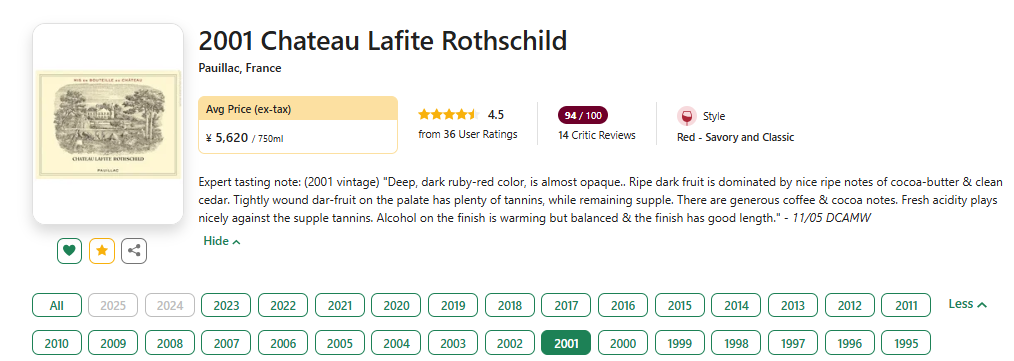Click the green heart favorite icon
The width and height of the screenshot is (1014, 361).
tap(69, 251)
